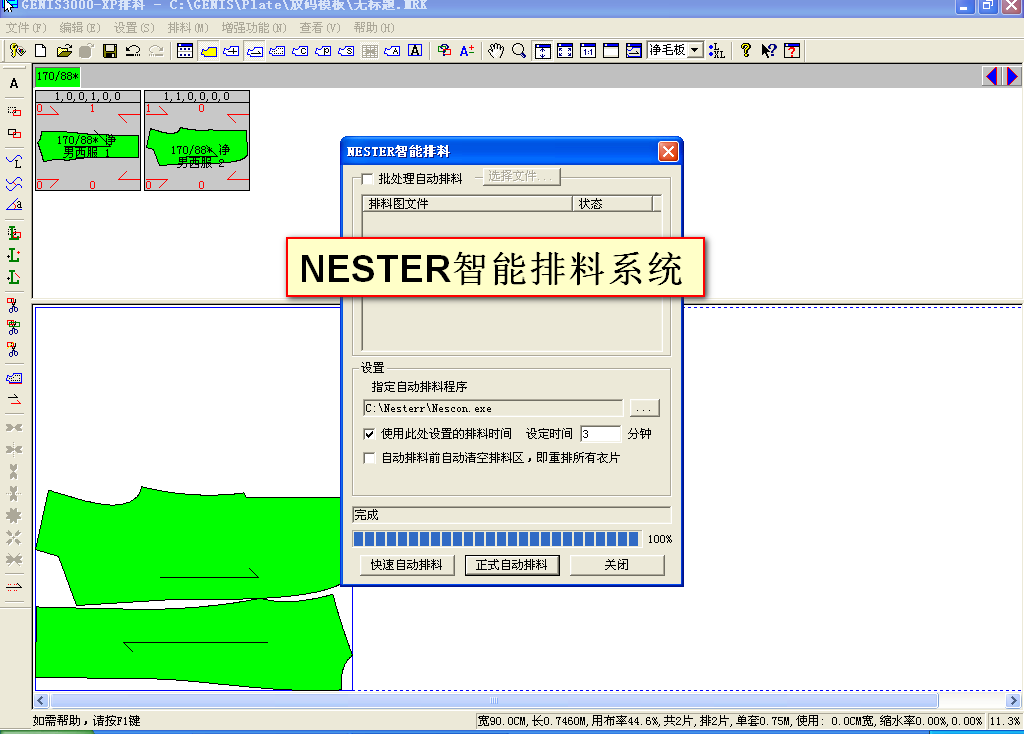
Task: Click the red window help icon in toolbar
Action: tap(792, 50)
